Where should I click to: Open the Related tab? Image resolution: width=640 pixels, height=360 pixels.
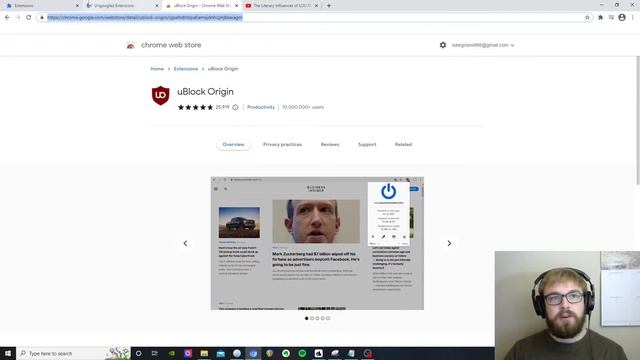point(403,144)
